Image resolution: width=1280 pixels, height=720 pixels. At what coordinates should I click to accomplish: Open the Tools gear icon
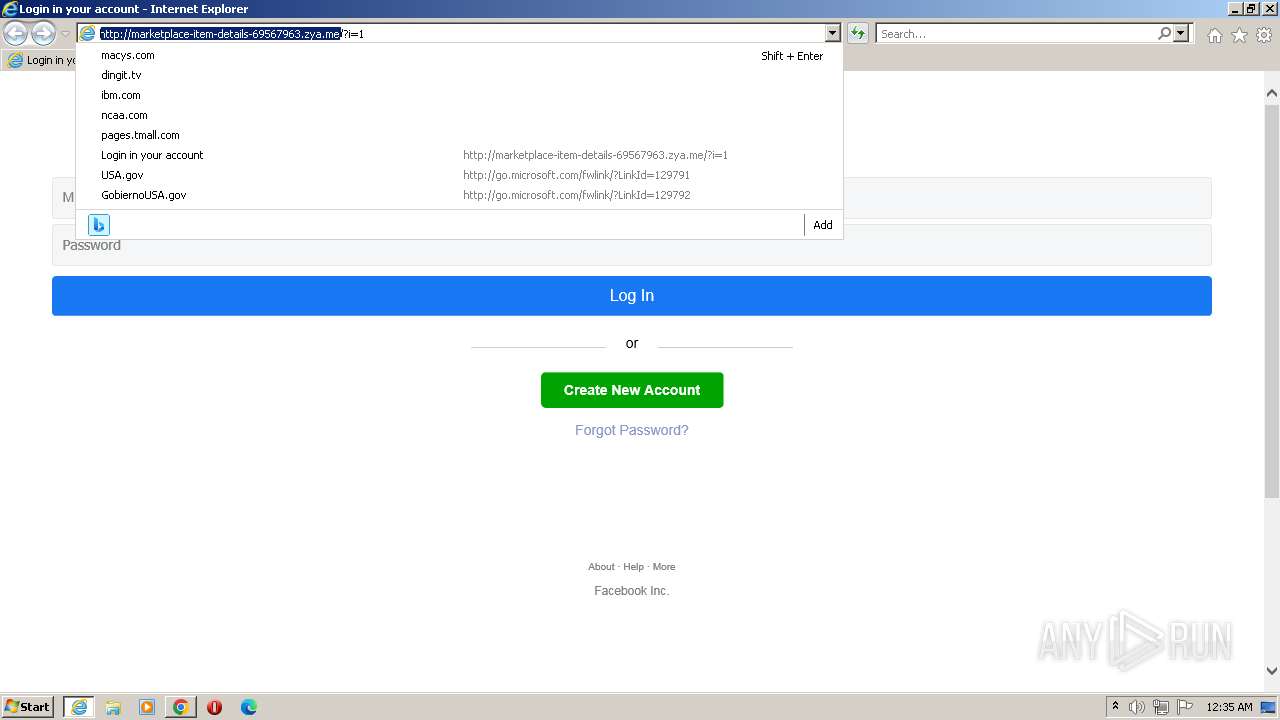pos(1264,35)
